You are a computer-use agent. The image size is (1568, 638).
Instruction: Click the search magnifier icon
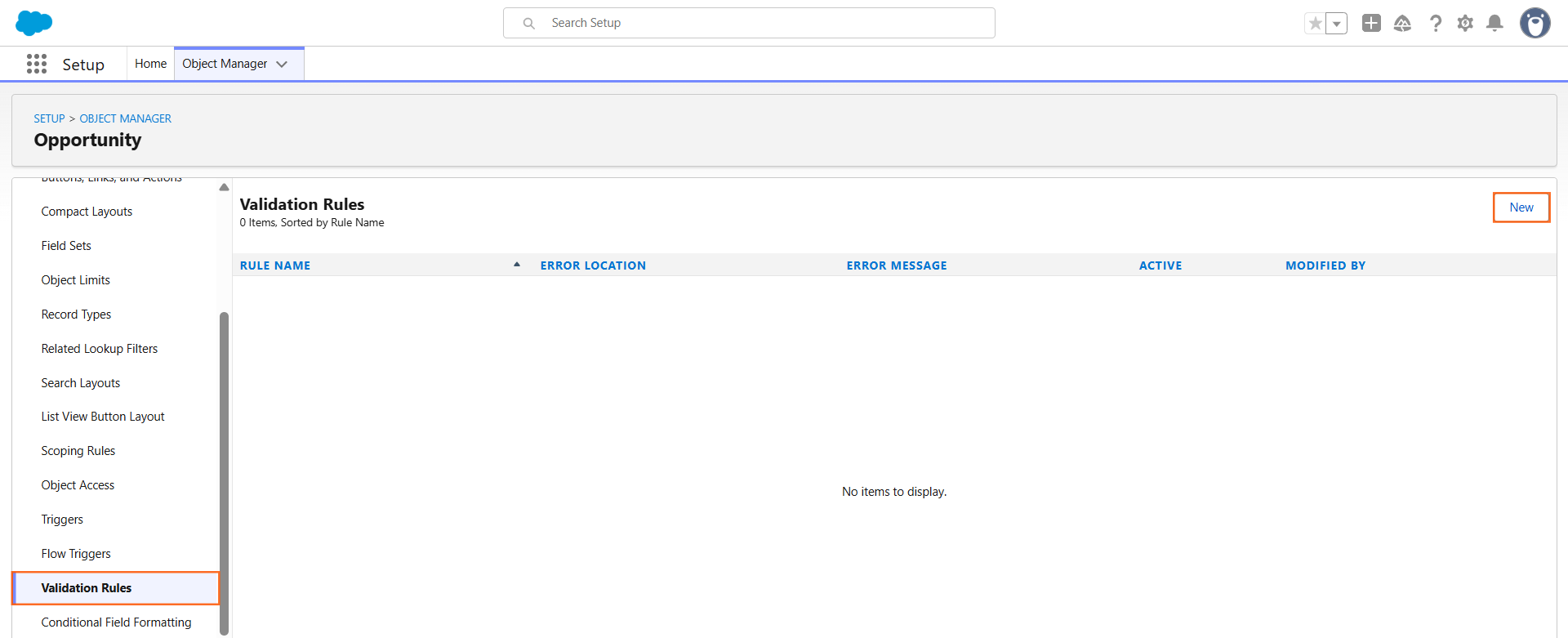click(x=529, y=23)
